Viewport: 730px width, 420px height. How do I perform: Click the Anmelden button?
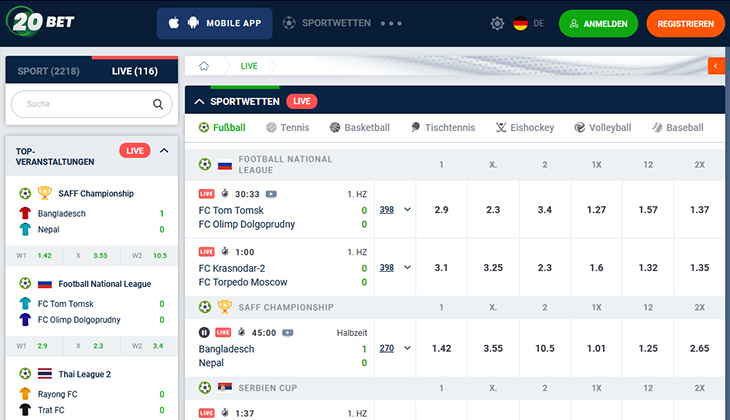pyautogui.click(x=598, y=23)
